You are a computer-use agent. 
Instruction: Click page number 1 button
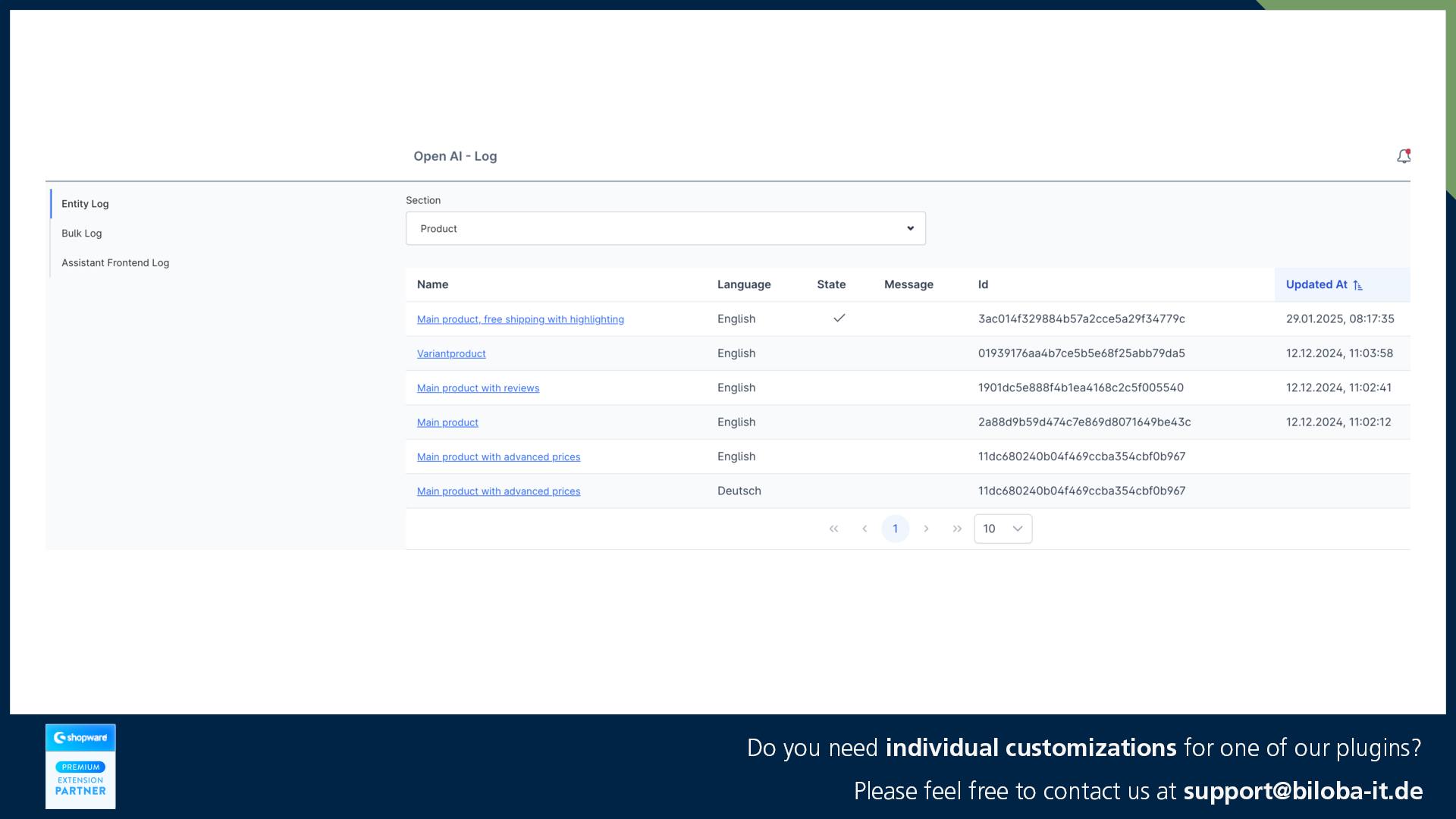tap(895, 528)
